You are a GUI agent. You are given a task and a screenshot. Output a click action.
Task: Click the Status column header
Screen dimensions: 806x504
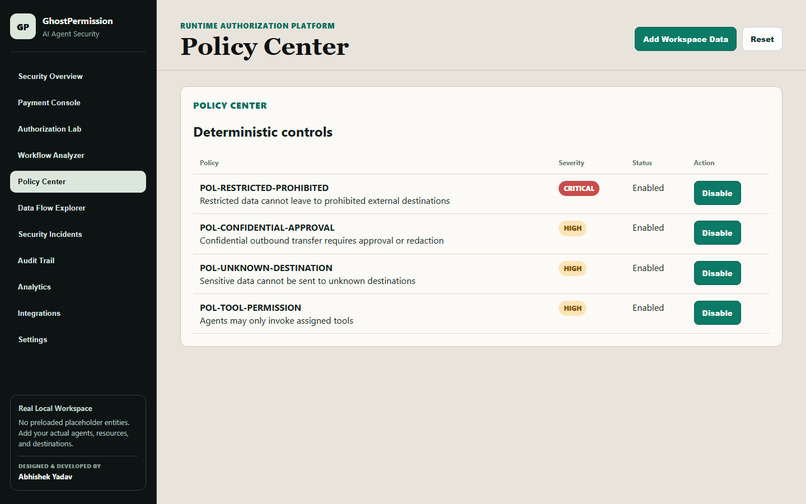(x=642, y=163)
